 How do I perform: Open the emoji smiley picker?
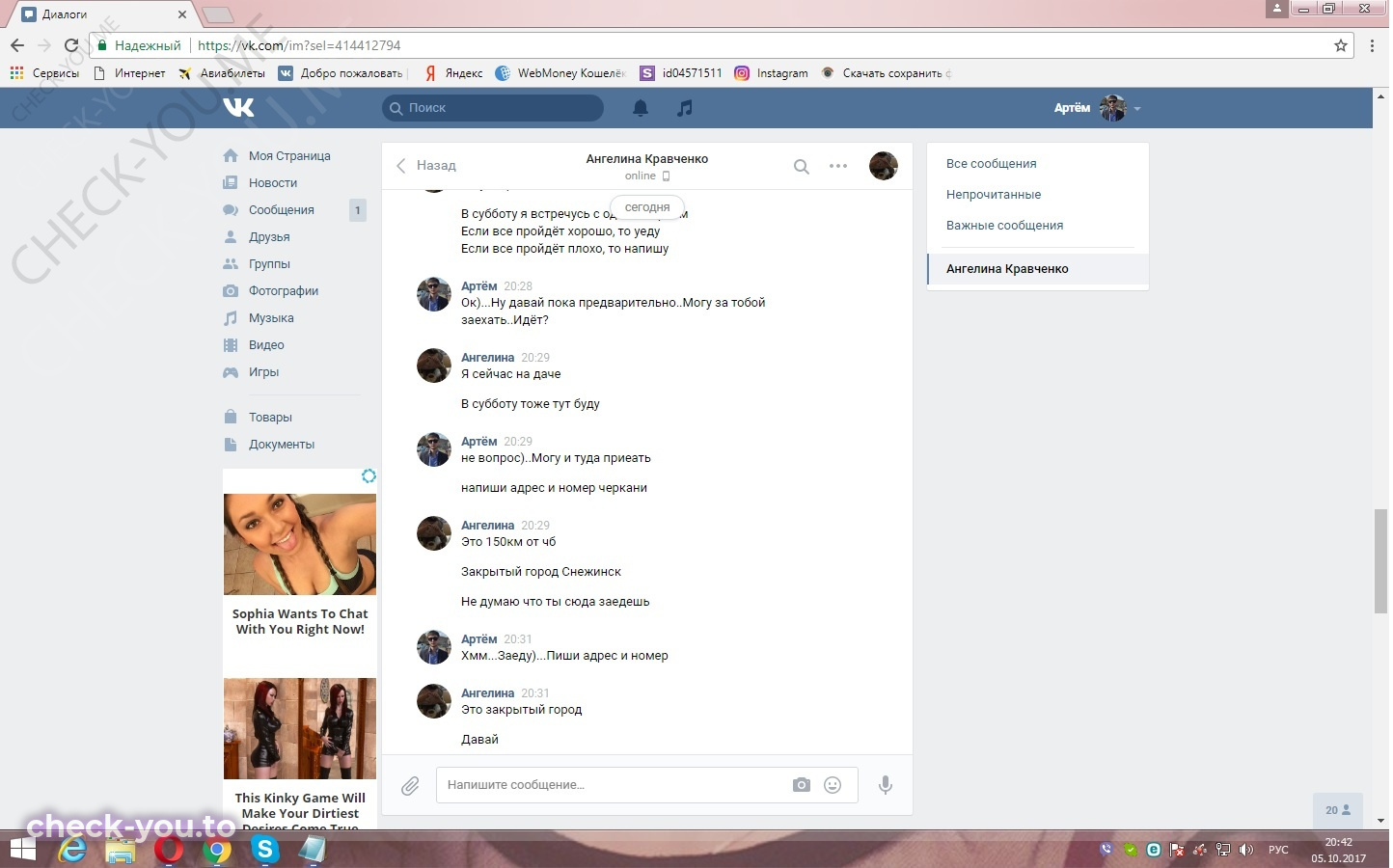coord(833,785)
